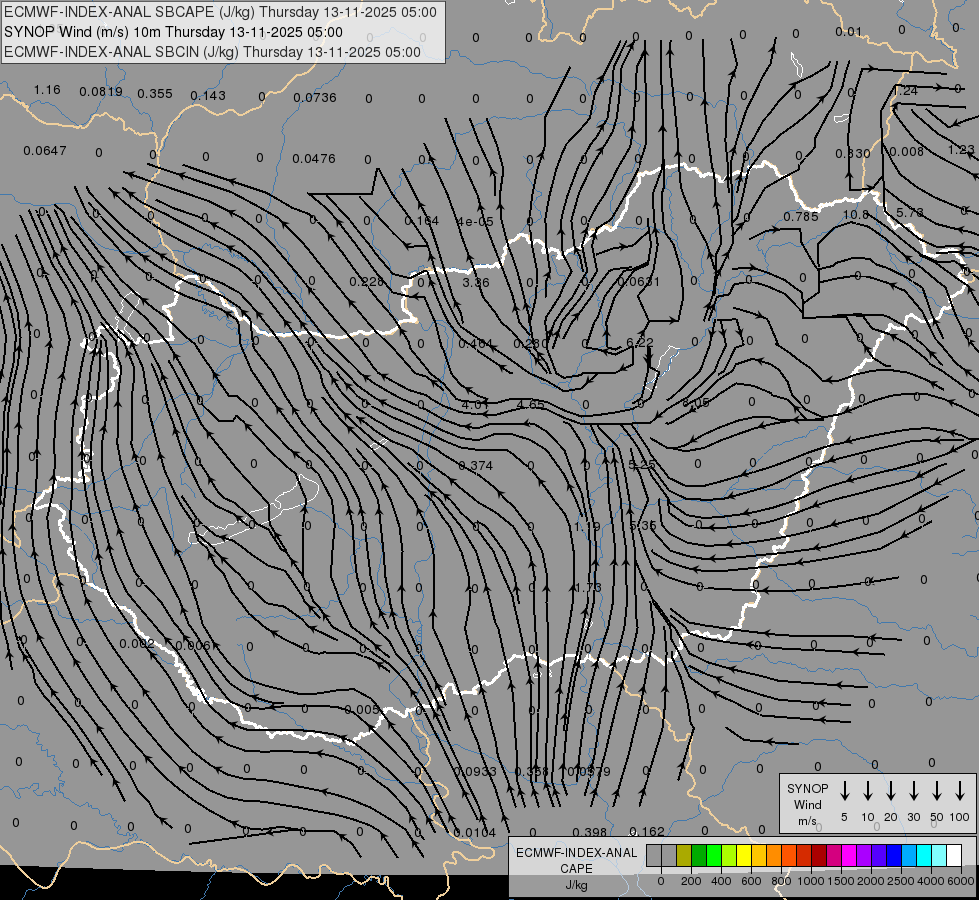Click the 100 m/s wind arrow in legend
The width and height of the screenshot is (979, 900).
[960, 791]
